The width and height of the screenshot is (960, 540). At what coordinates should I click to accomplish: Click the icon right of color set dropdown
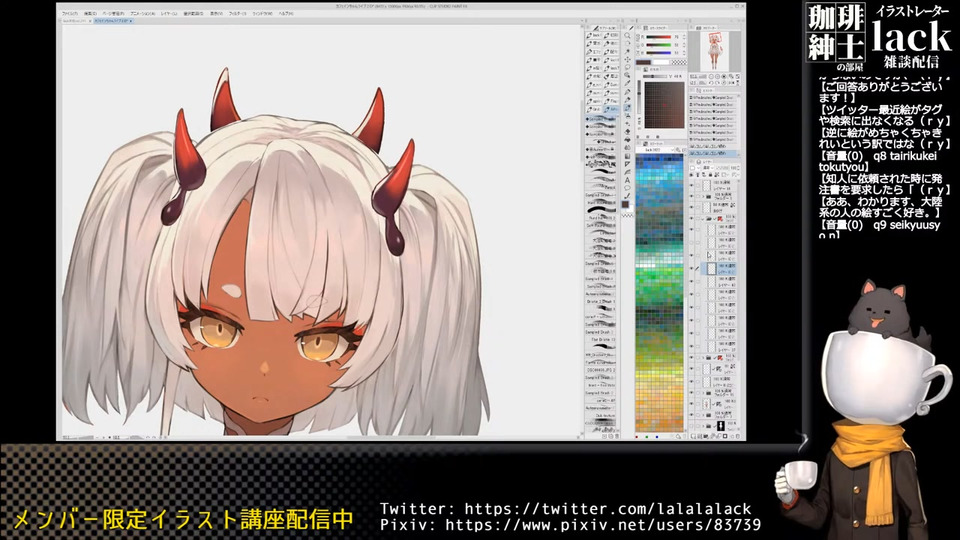point(678,149)
